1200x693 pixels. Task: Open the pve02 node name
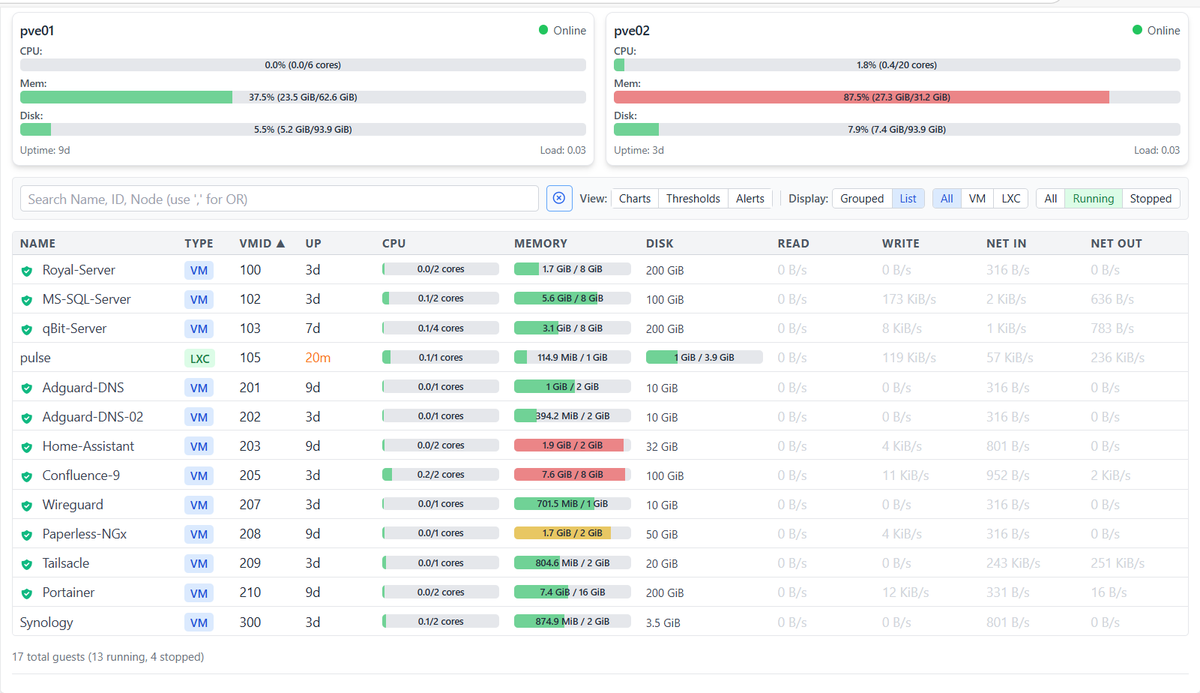click(x=632, y=31)
